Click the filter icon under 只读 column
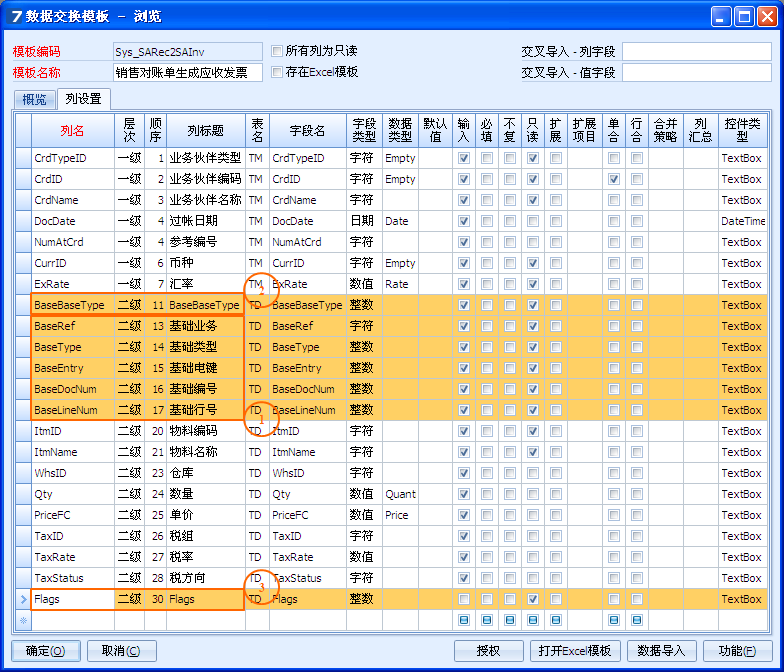The image size is (784, 672). [532, 620]
